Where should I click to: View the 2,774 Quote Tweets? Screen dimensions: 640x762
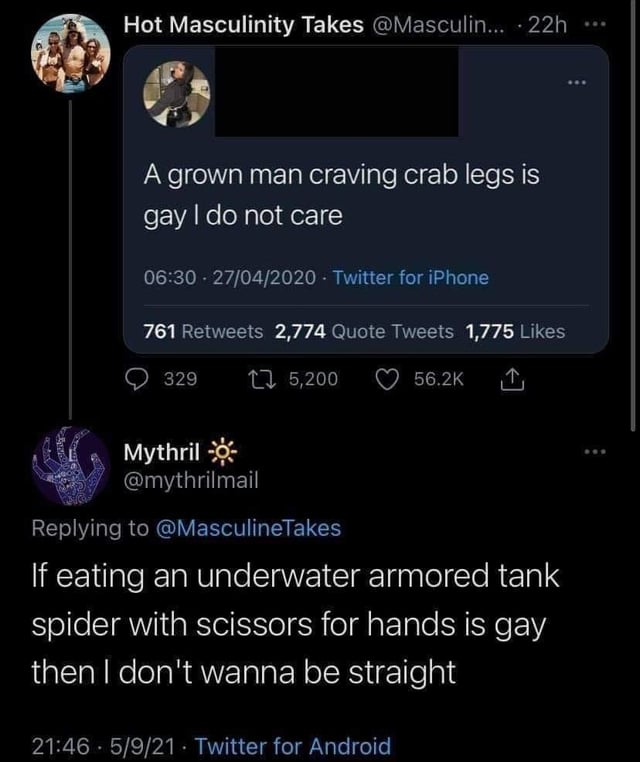(x=363, y=331)
